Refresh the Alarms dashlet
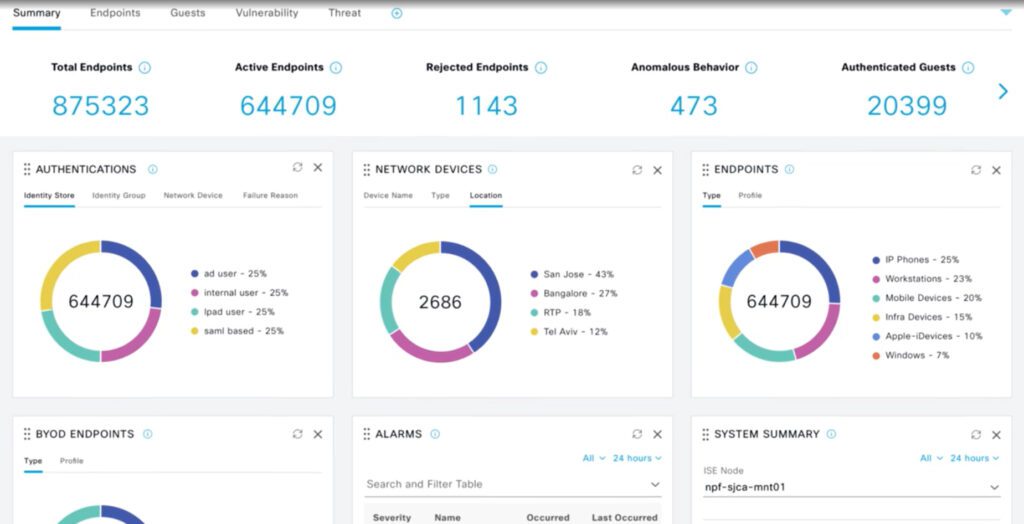 point(637,434)
